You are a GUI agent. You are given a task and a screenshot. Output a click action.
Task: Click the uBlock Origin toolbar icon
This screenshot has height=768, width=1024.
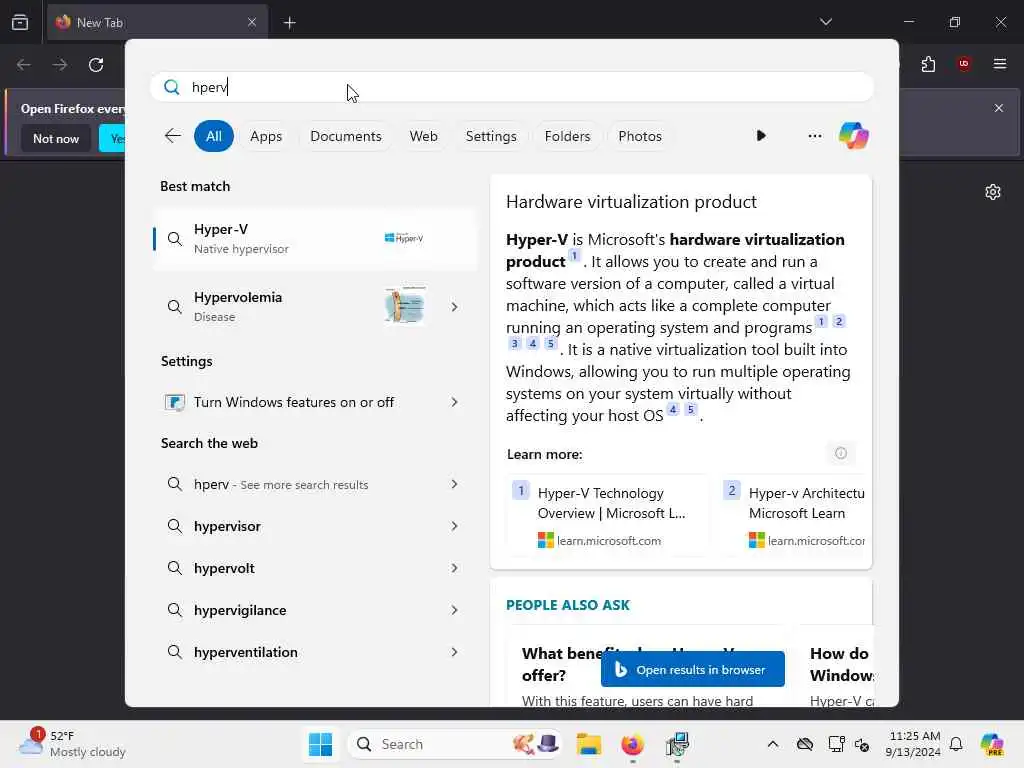coord(963,64)
